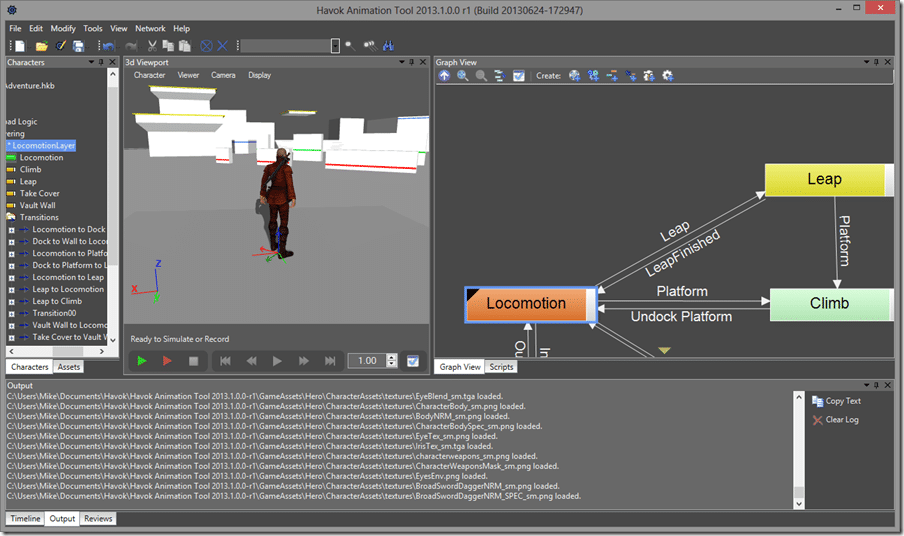This screenshot has width=904, height=536.
Task: Click the Graph View layout arrange icon
Action: [x=500, y=76]
